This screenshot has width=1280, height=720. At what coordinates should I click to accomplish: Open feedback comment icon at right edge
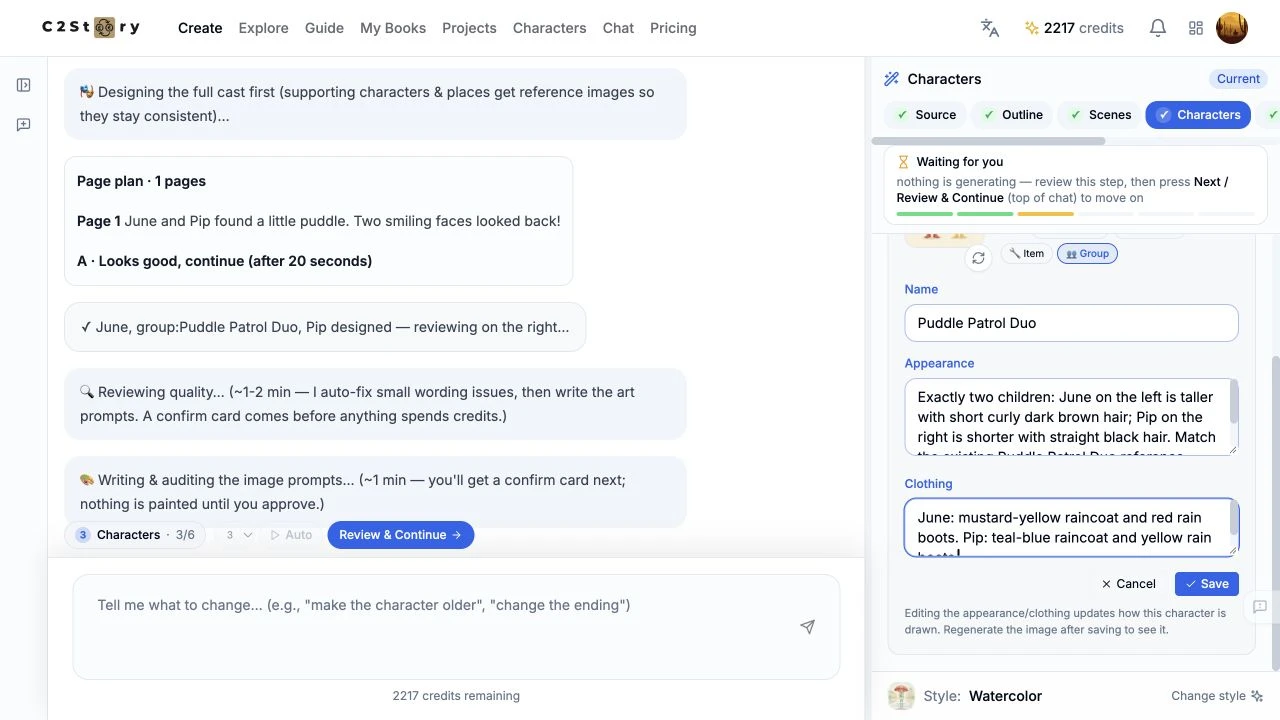pos(1260,607)
